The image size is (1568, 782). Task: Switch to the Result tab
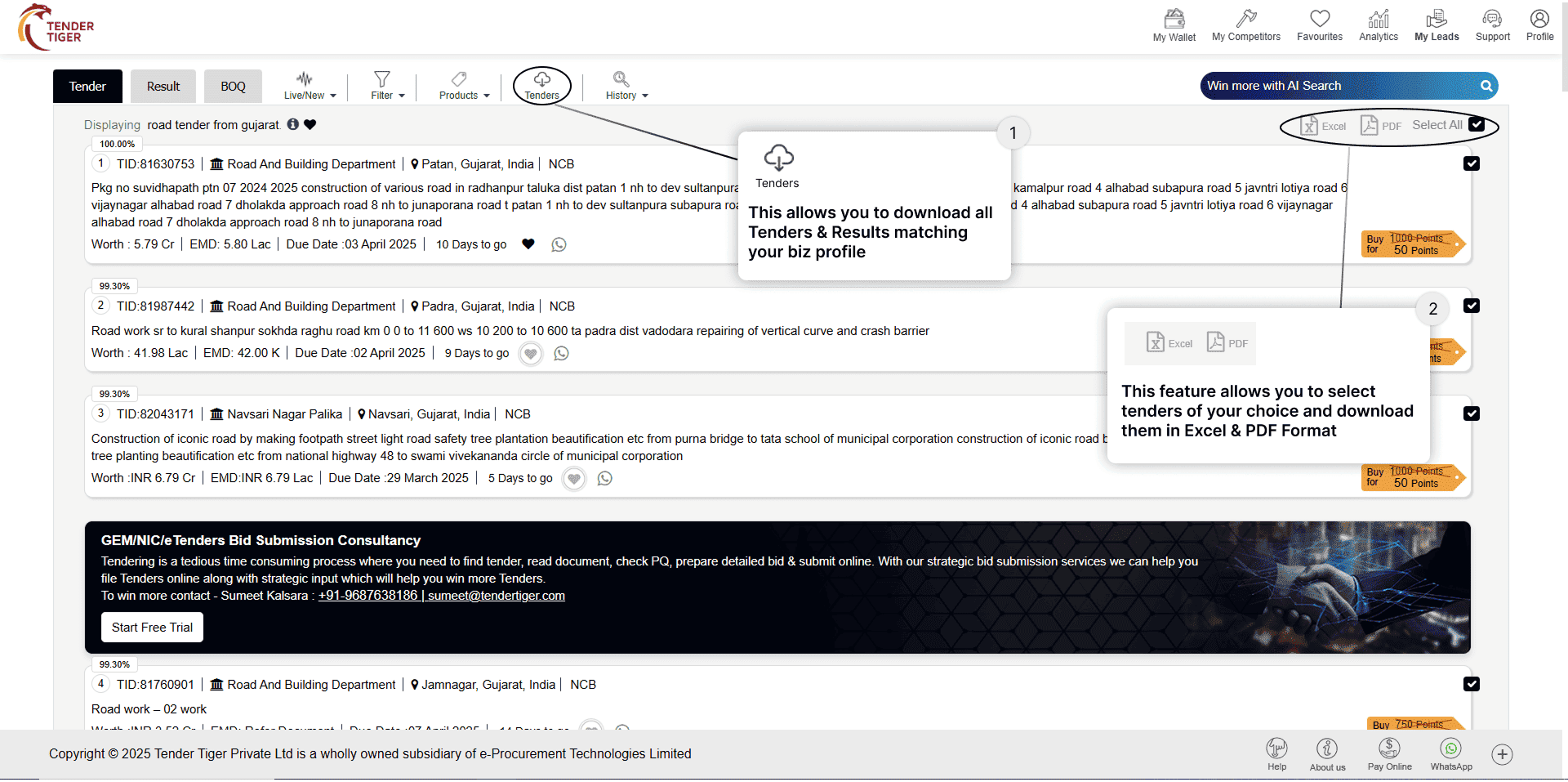163,87
